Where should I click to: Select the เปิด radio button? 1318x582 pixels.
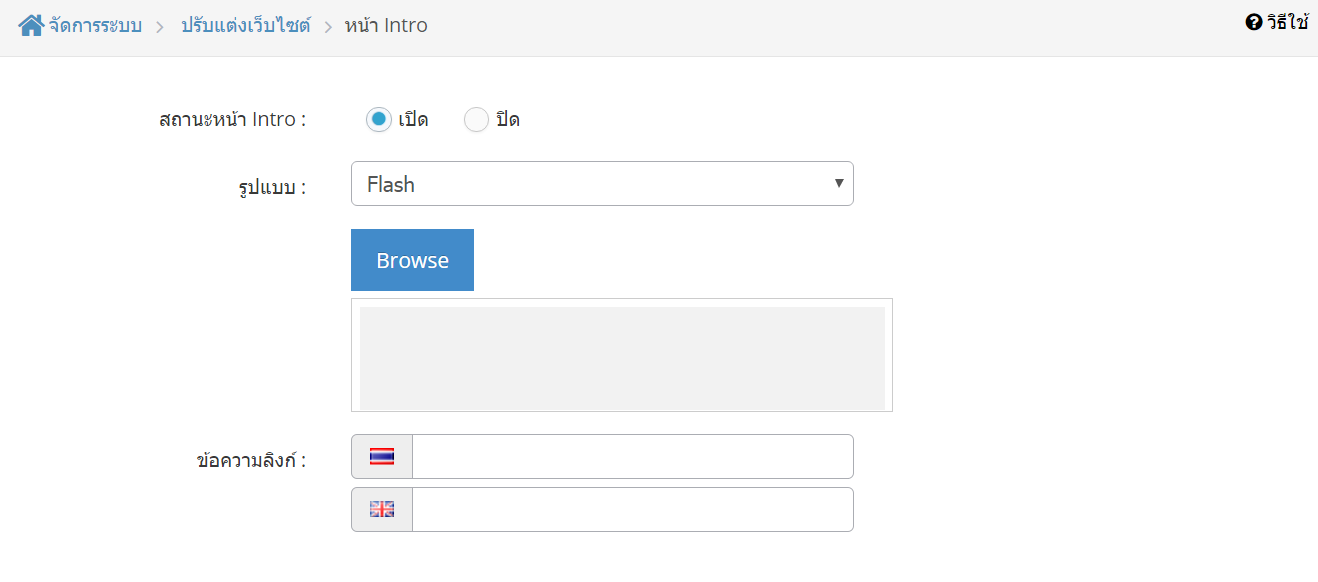pyautogui.click(x=378, y=120)
